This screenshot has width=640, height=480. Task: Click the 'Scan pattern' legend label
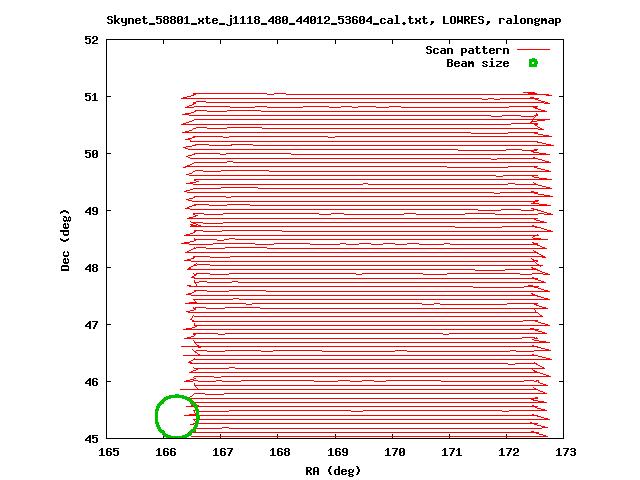(x=467, y=50)
